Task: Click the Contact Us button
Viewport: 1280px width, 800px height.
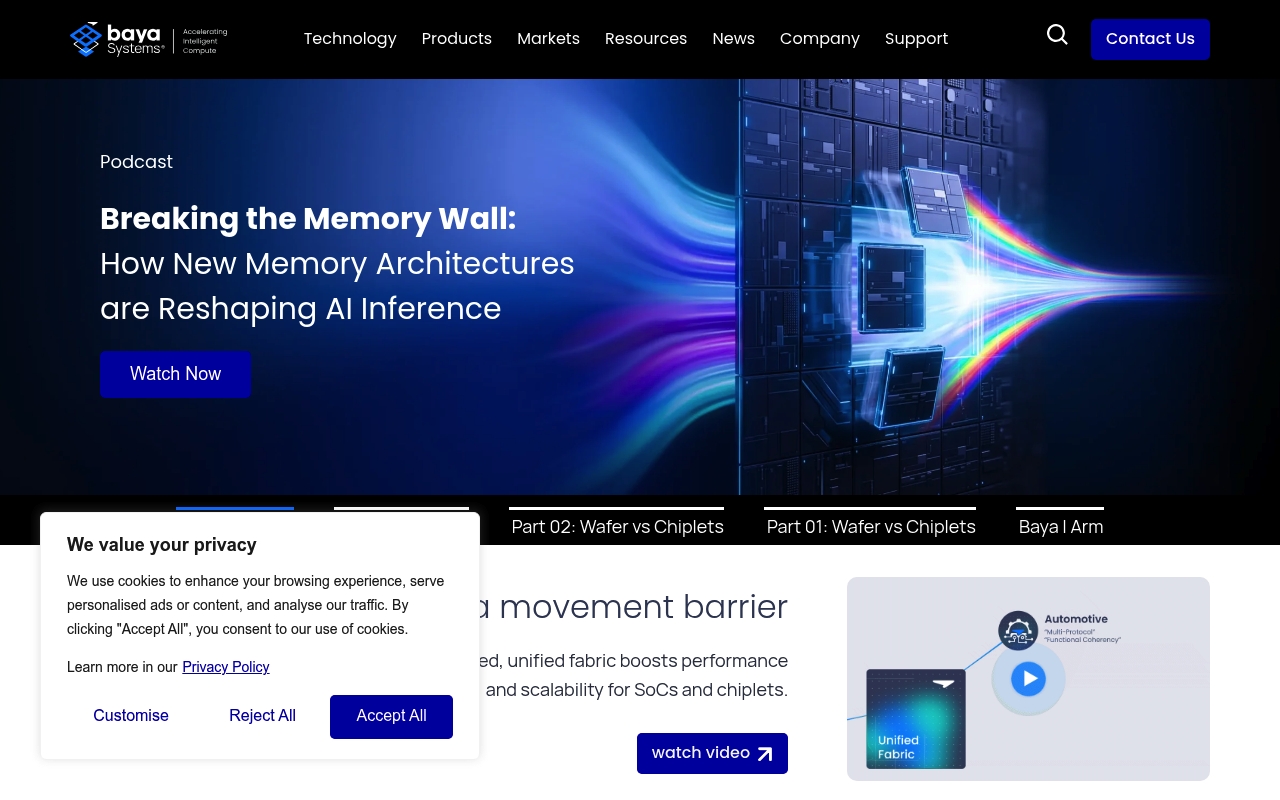Action: [x=1150, y=39]
